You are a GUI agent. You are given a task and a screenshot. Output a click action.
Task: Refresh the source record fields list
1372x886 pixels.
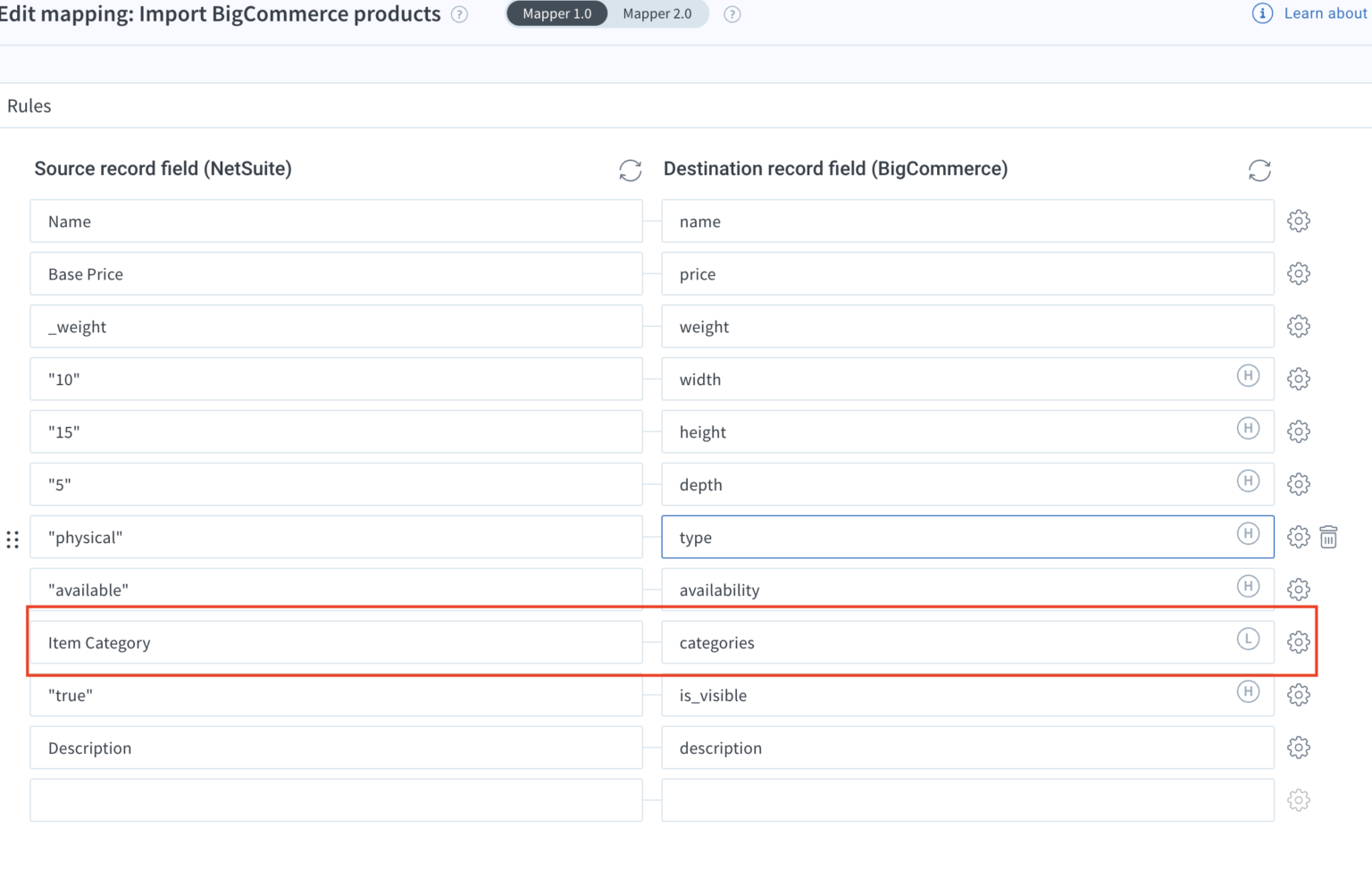click(631, 171)
